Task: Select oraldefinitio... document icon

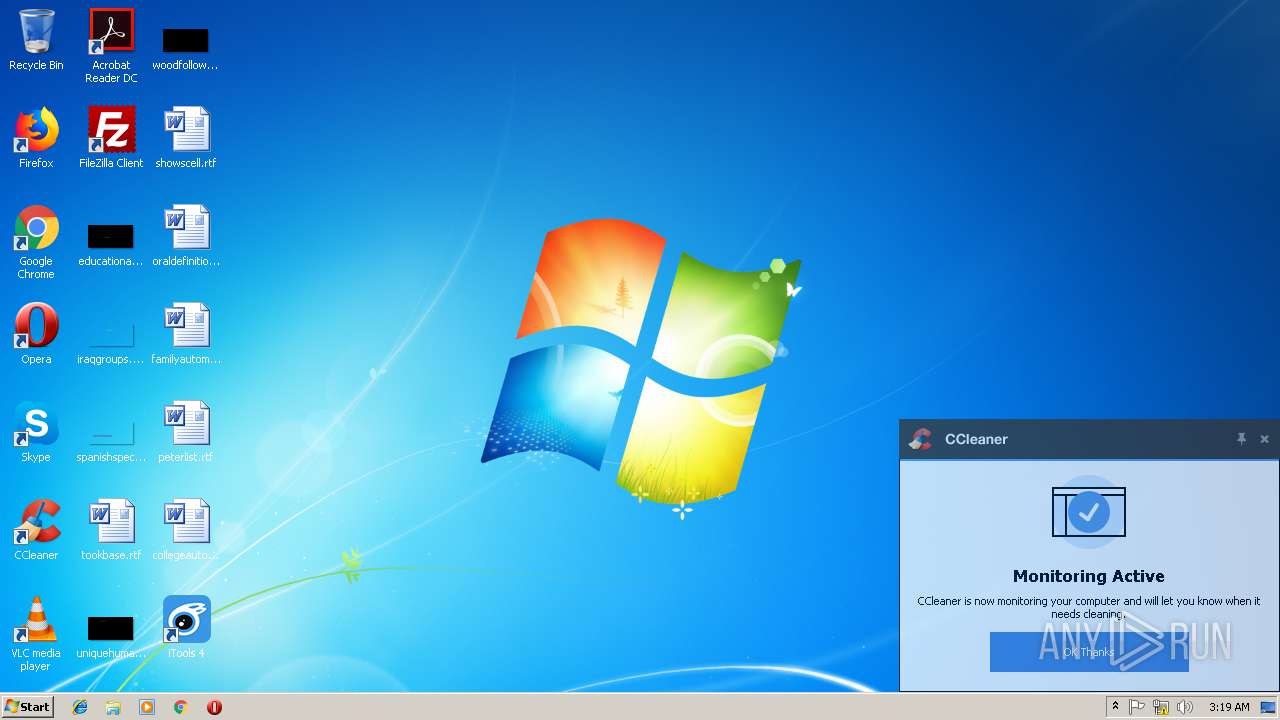Action: coord(186,236)
